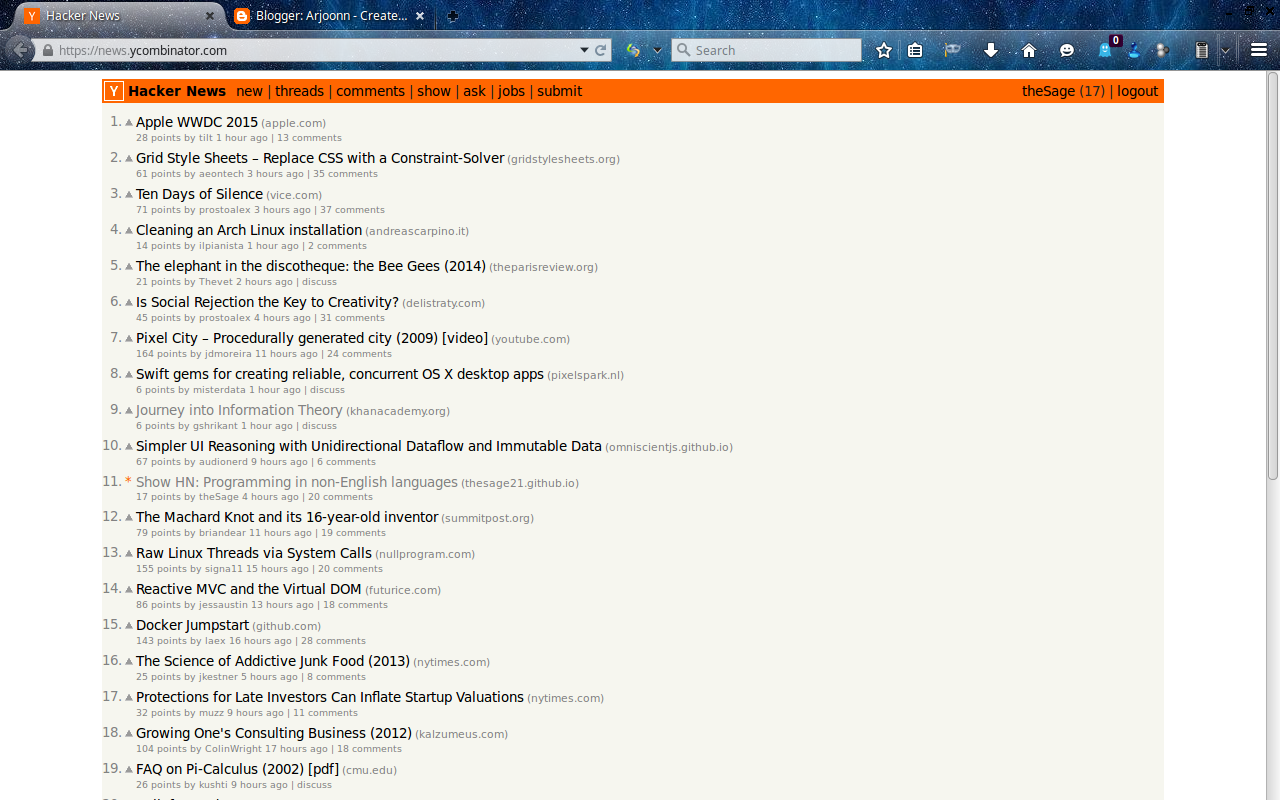
Task: Open 'Show HN: Programming in non-English languages'
Action: [x=297, y=482]
